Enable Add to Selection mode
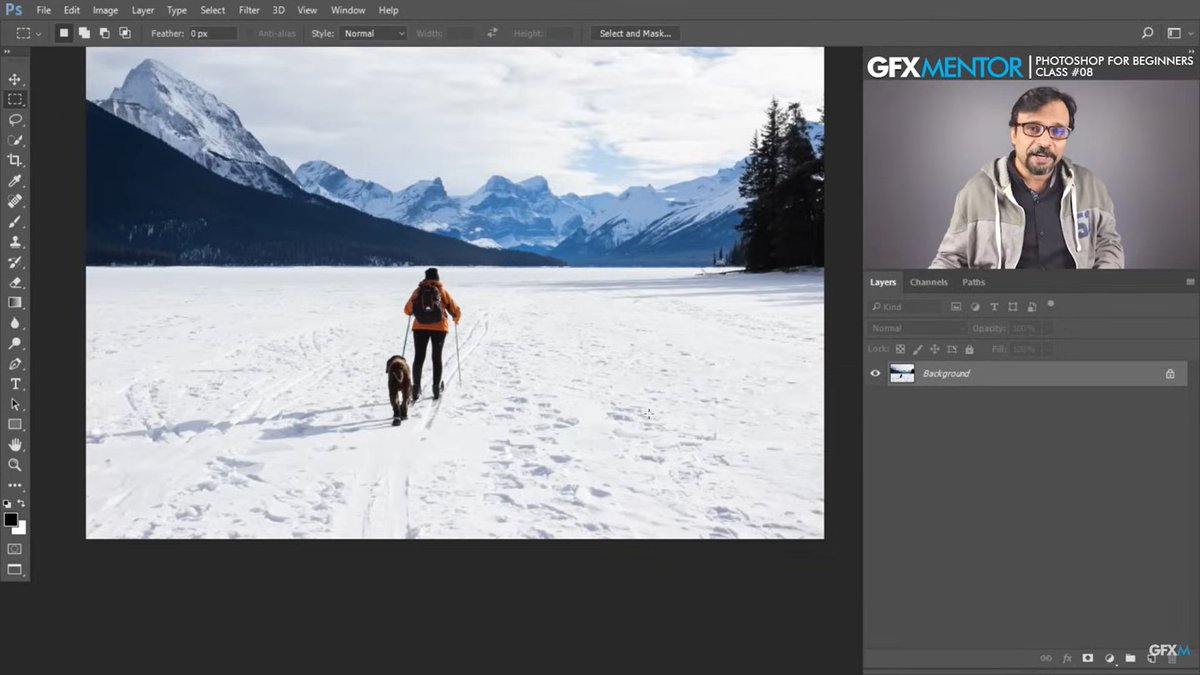Screen dimensions: 1200x675 pyautogui.click(x=84, y=33)
